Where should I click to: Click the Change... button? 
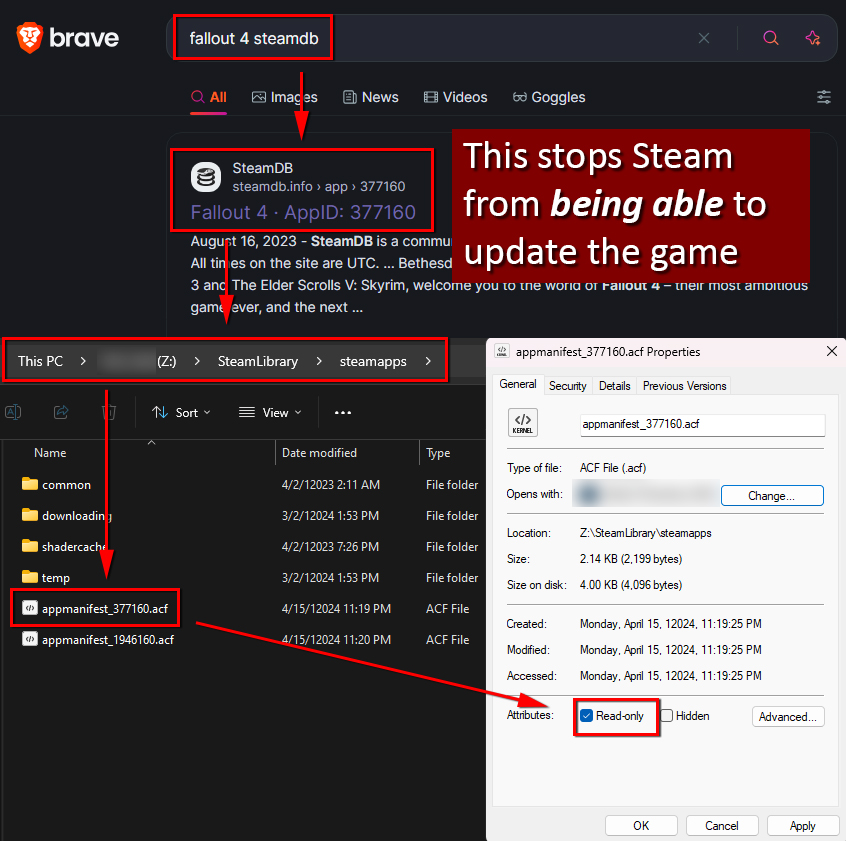point(772,496)
